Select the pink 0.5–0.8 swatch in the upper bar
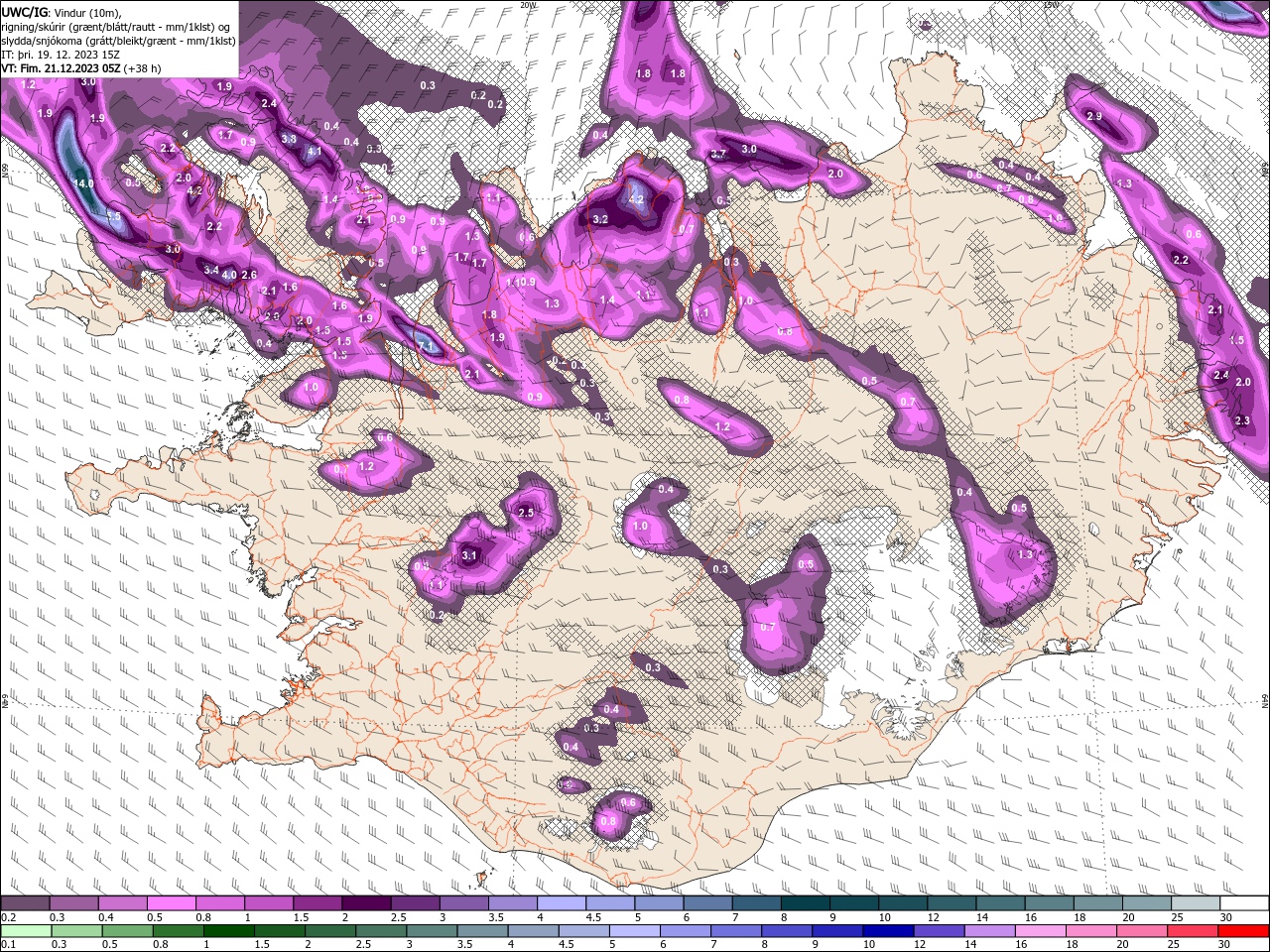Screen dimensions: 1270x952 point(171,903)
